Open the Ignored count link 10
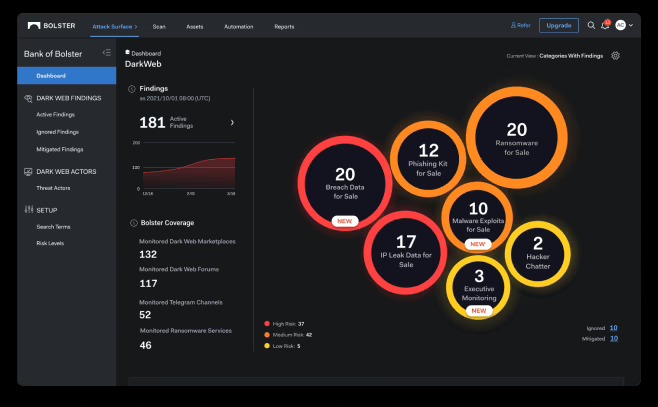 (614, 328)
